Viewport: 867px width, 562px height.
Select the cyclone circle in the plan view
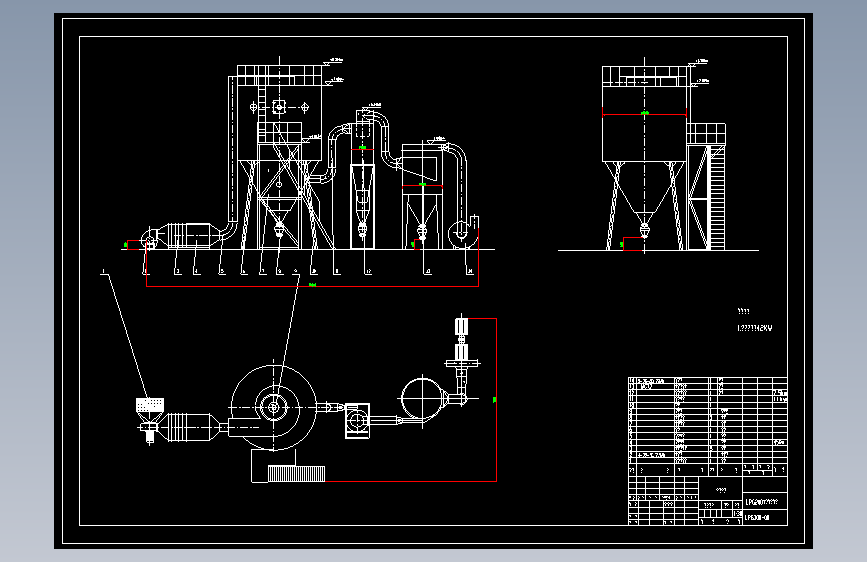[422, 398]
